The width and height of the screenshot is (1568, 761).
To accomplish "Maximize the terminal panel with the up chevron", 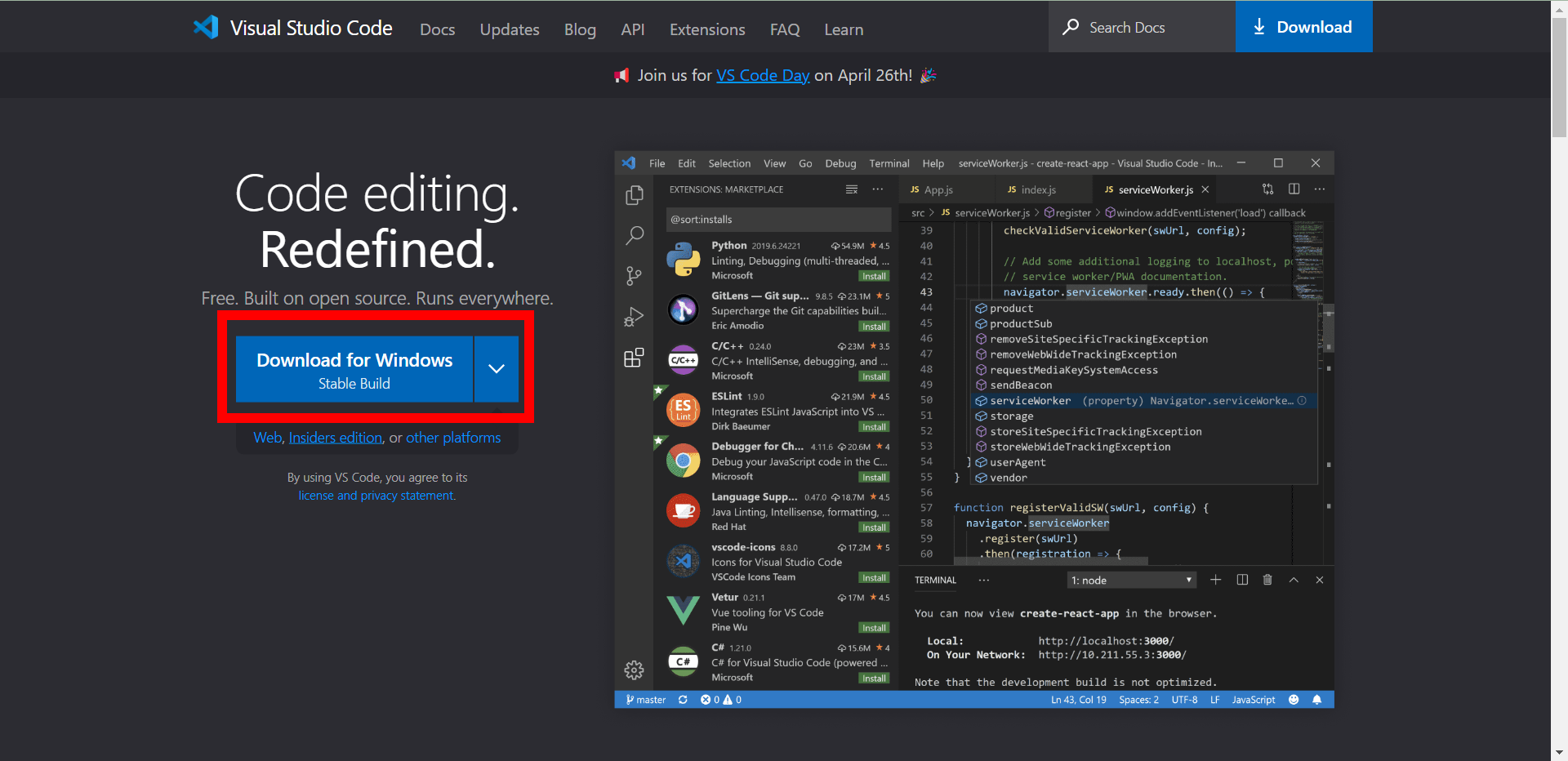I will tap(1294, 580).
